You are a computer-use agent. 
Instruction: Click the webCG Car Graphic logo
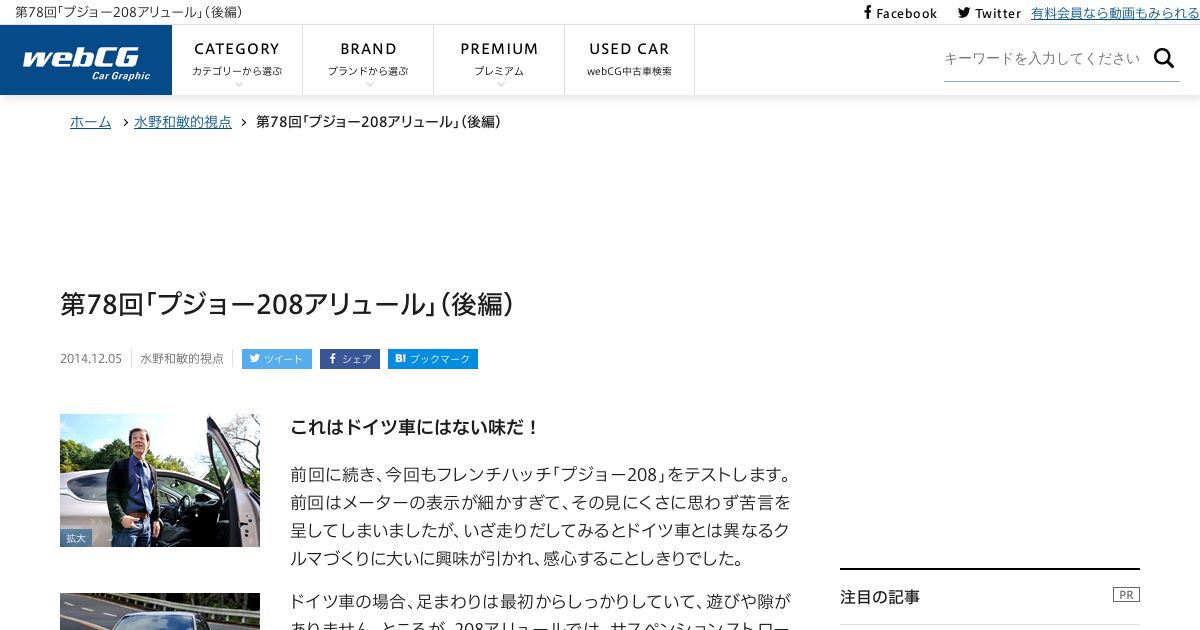pos(86,60)
